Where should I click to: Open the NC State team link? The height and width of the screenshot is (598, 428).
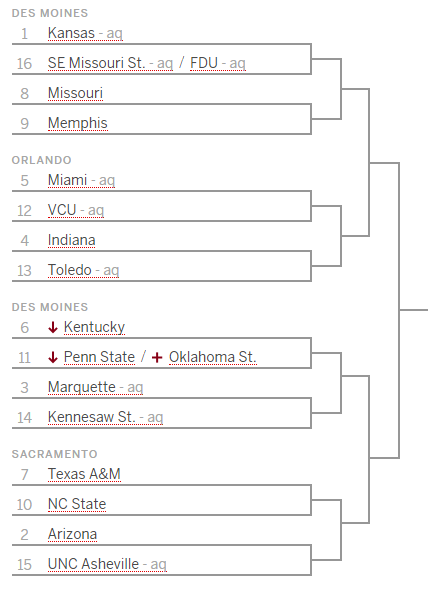tap(77, 504)
